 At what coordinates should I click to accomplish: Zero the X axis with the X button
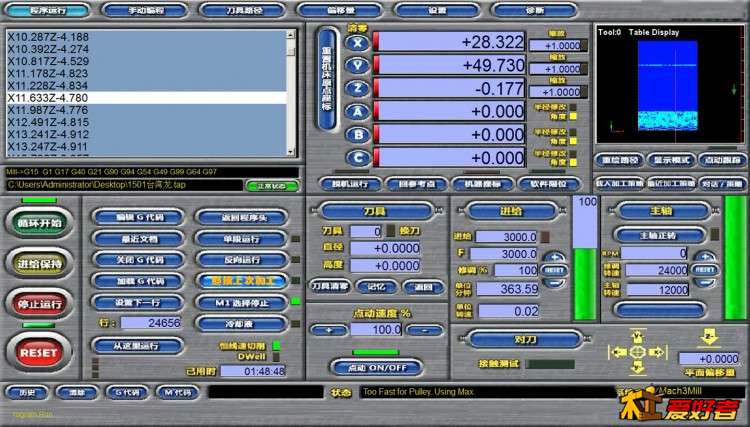coord(357,43)
